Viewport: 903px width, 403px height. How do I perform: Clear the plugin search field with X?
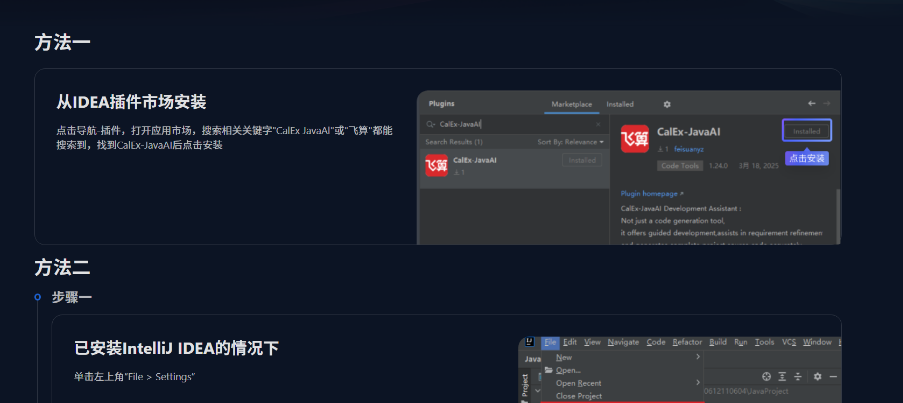tap(599, 125)
